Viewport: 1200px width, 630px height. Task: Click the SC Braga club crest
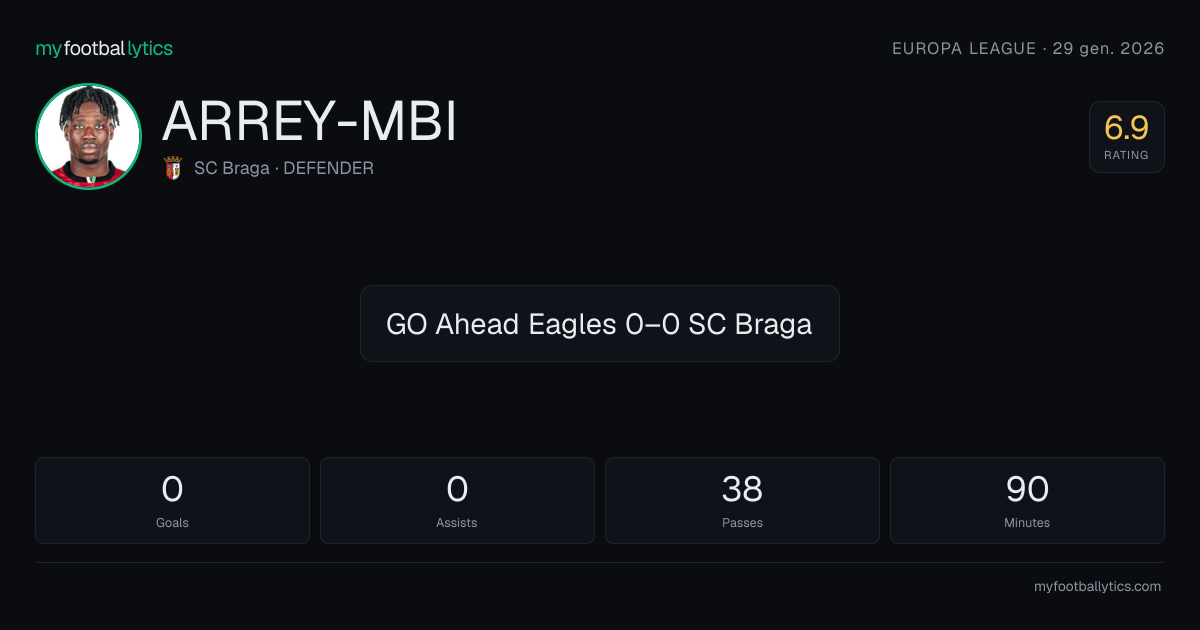[x=172, y=168]
